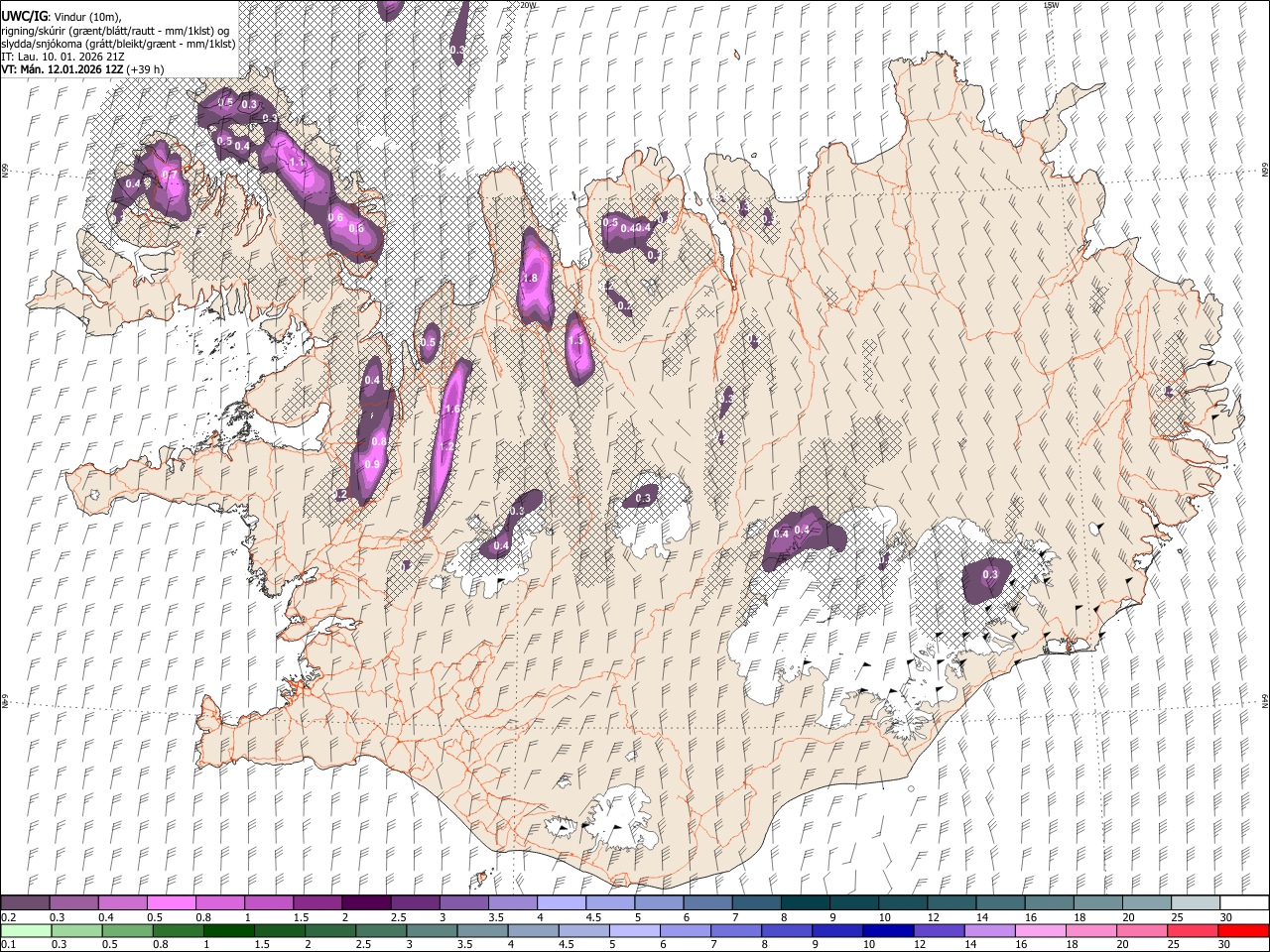Click the 0.8 snowfall value on the map
The image size is (1270, 952).
click(378, 441)
